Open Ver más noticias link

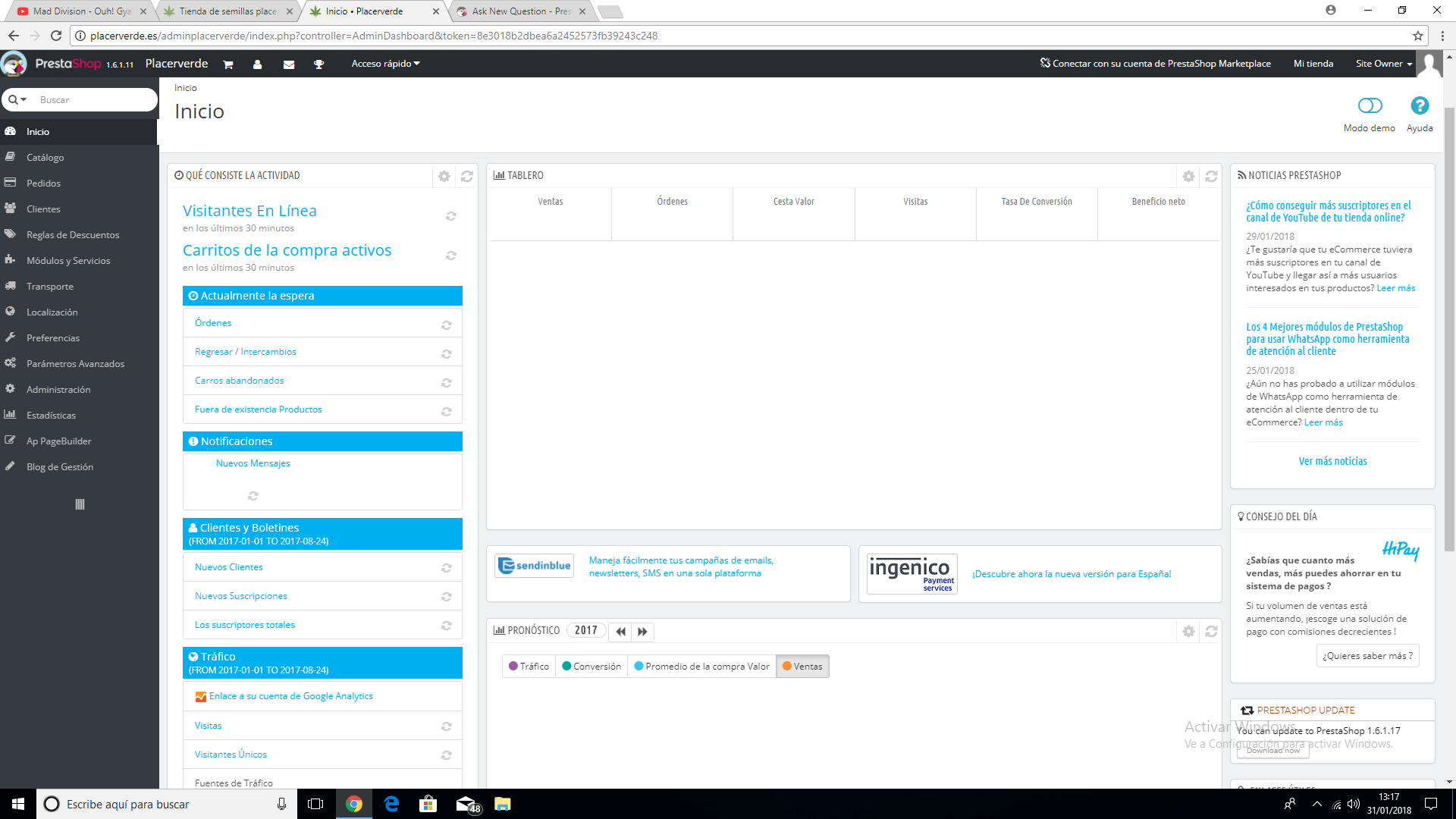coord(1332,461)
